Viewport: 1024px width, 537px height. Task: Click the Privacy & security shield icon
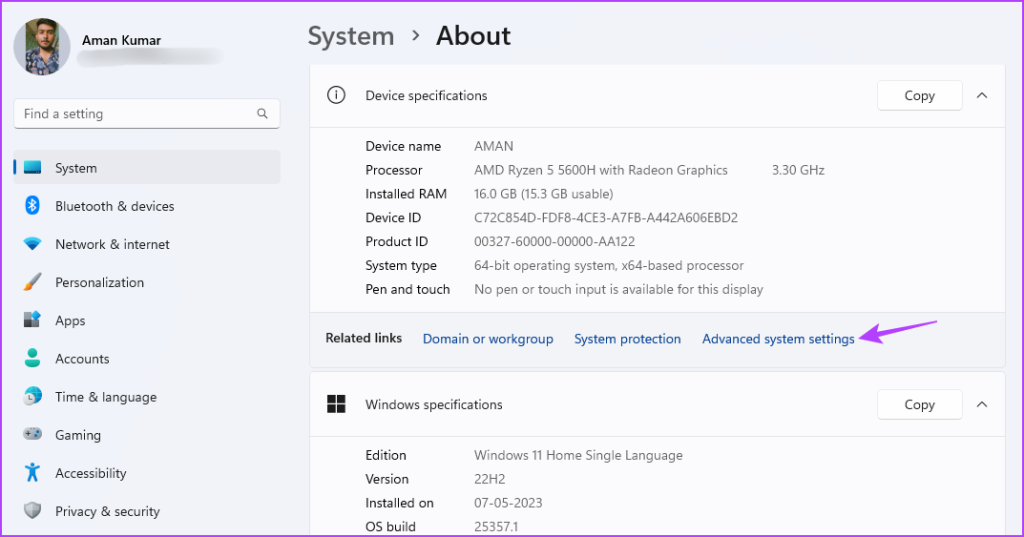[x=32, y=511]
